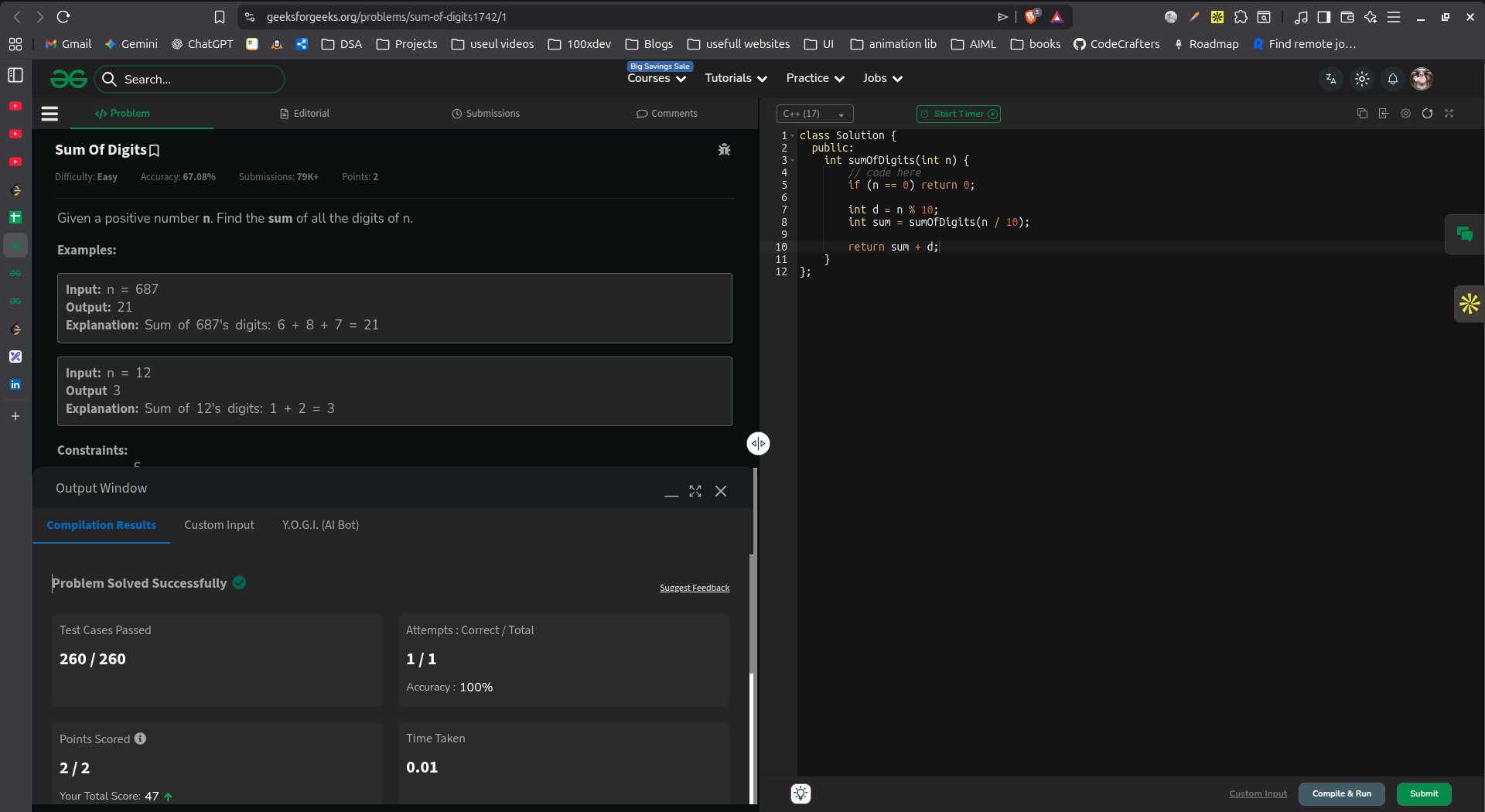Reset the code using the refresh icon
This screenshot has height=812, width=1485.
[1427, 114]
